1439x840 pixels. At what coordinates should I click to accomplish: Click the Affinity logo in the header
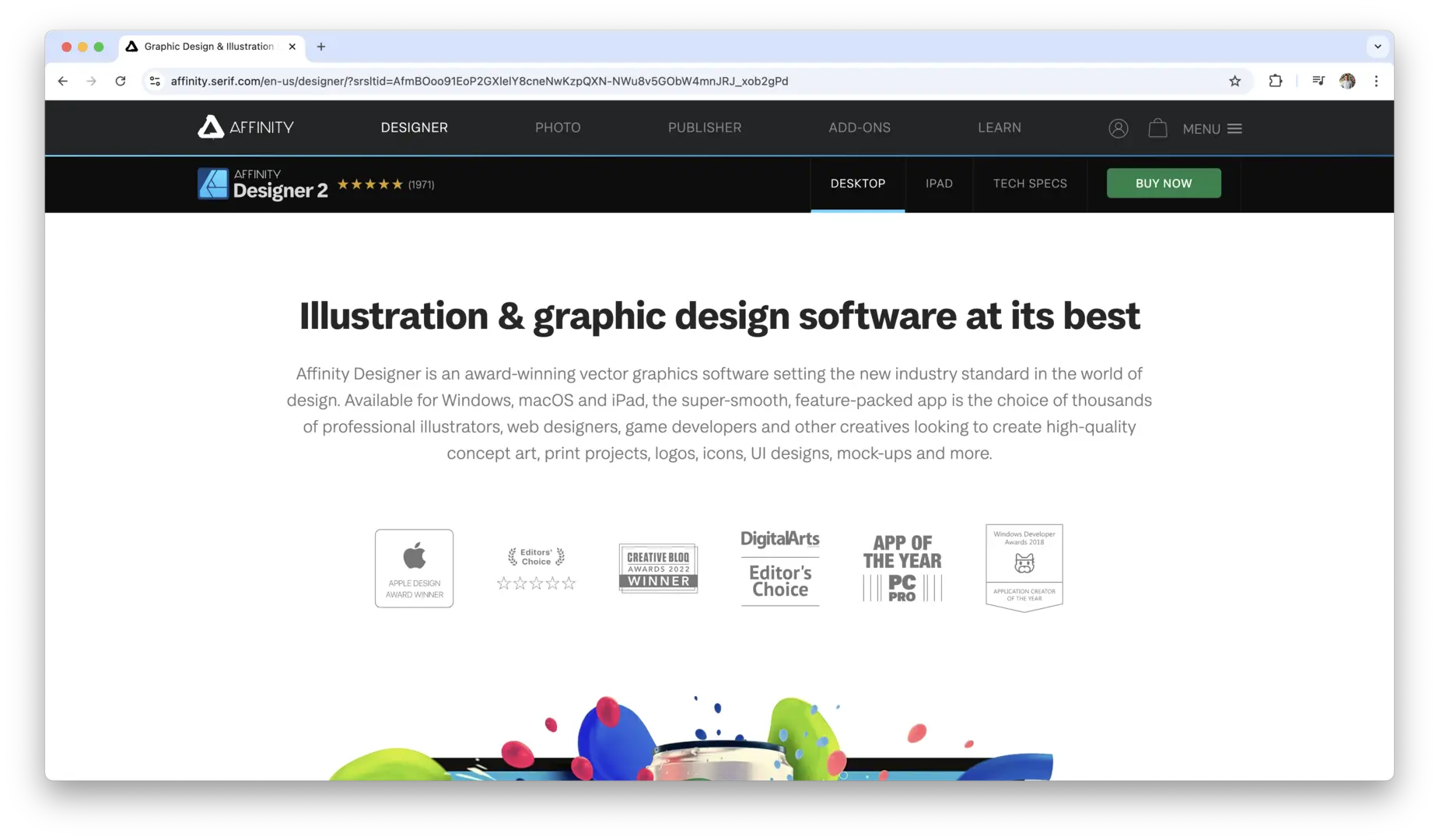(x=245, y=128)
